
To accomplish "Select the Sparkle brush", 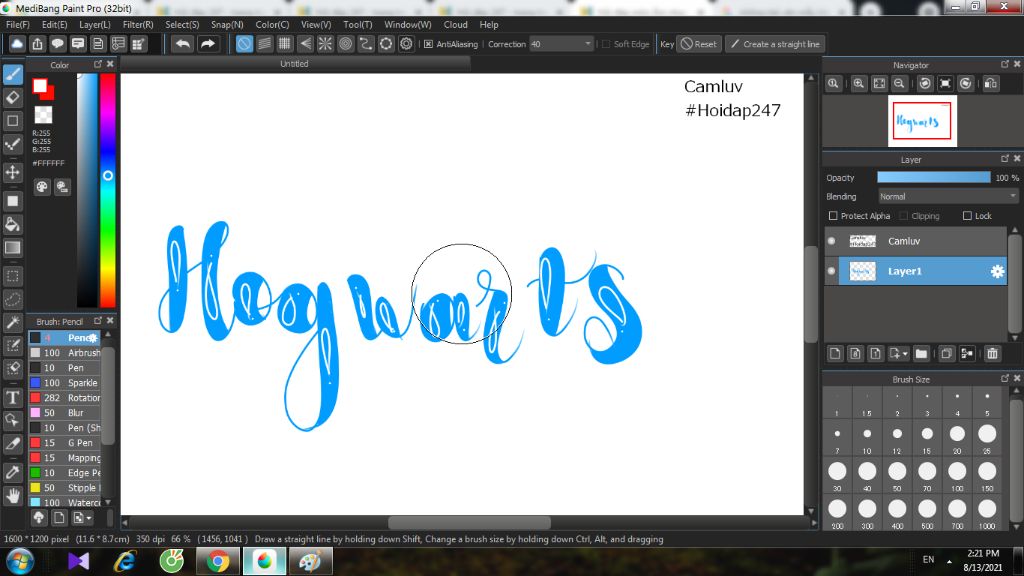I will click(65, 383).
